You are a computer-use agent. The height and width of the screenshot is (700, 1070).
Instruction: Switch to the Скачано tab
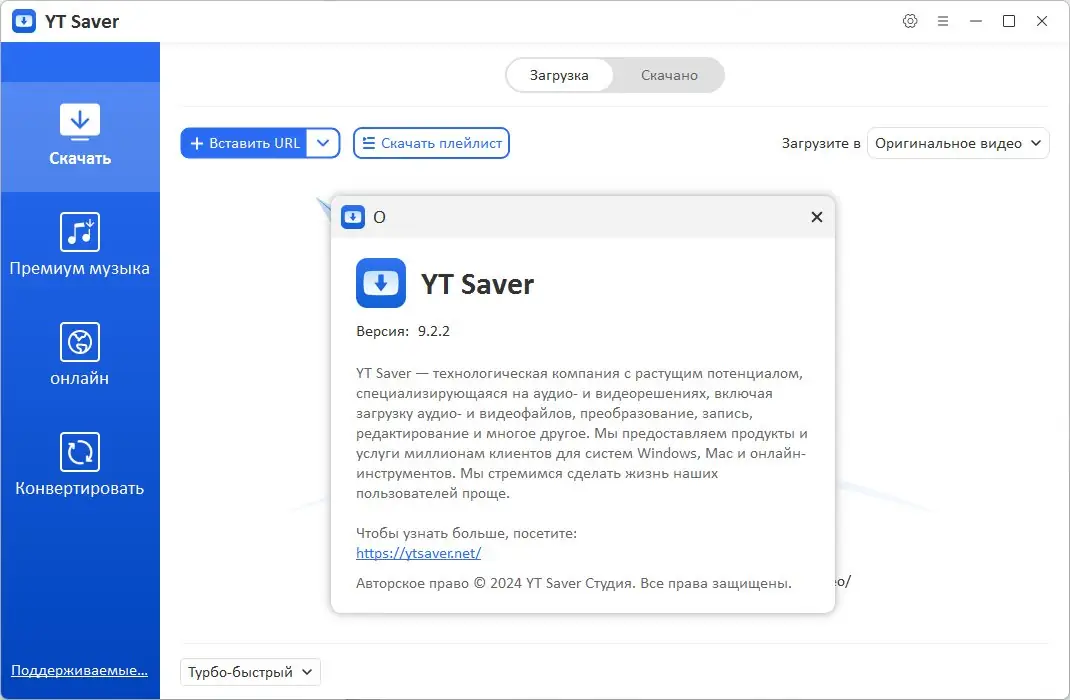[x=669, y=75]
